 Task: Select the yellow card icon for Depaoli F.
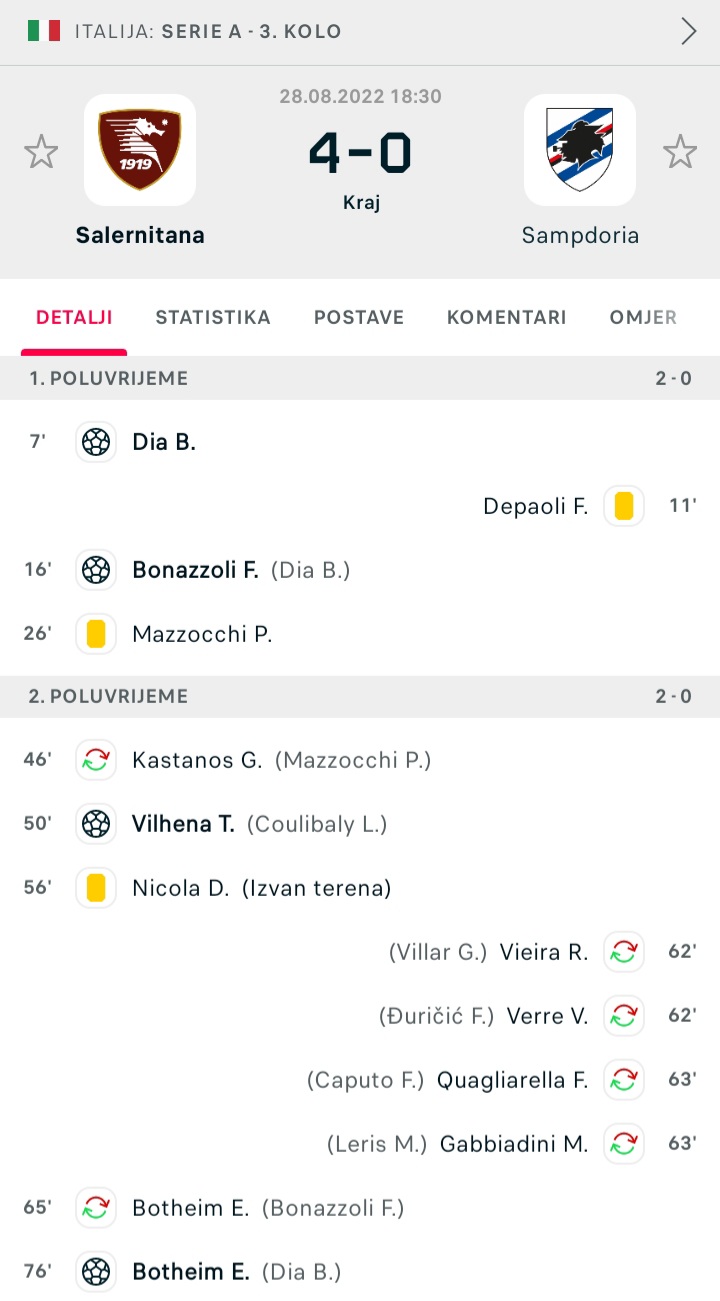click(624, 506)
